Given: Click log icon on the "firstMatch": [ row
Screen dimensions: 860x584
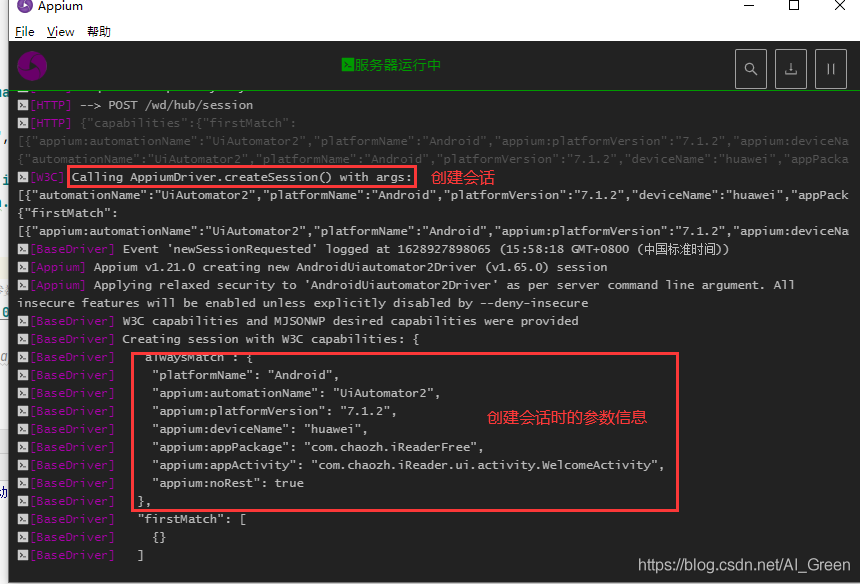Looking at the screenshot, I should [22, 519].
